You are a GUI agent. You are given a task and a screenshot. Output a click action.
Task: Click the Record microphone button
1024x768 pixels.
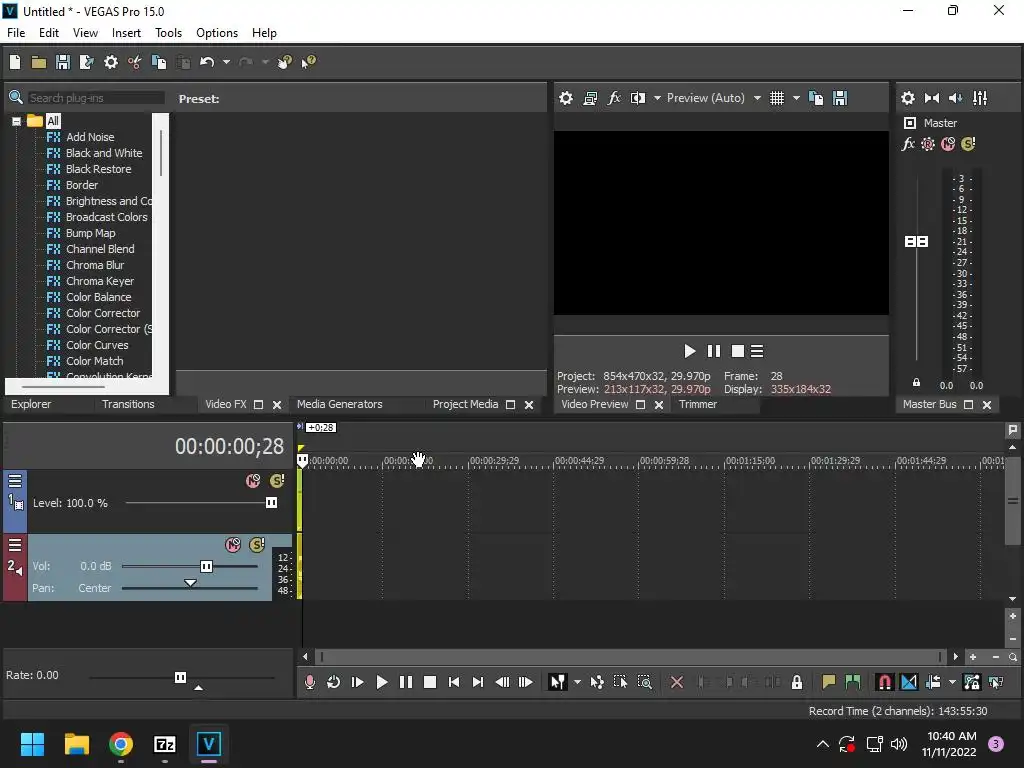point(310,682)
